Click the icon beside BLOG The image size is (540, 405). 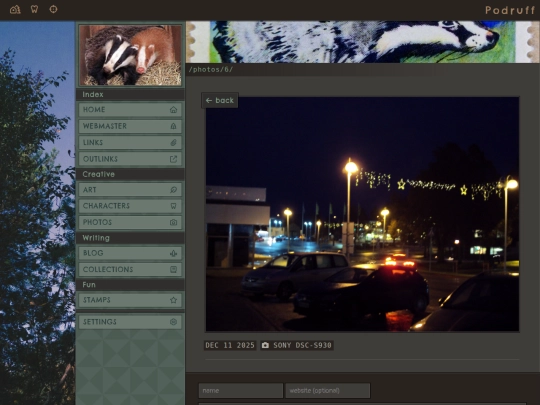tap(173, 253)
